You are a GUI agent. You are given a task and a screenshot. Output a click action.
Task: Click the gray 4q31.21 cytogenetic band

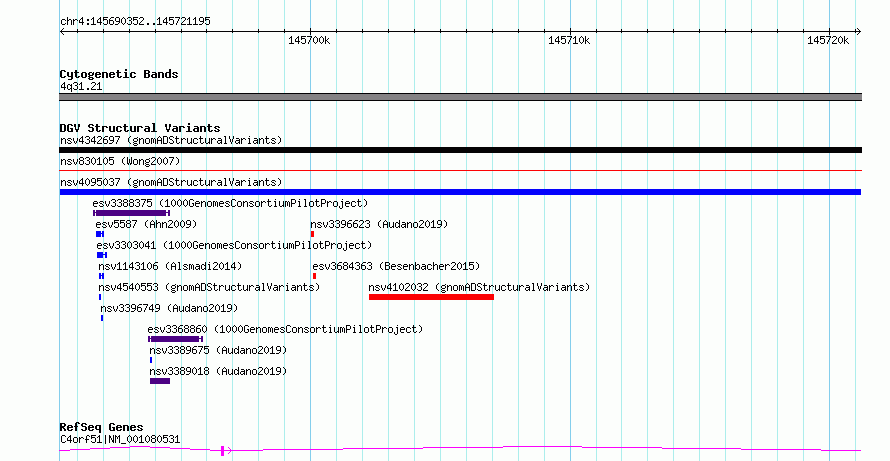tap(460, 97)
